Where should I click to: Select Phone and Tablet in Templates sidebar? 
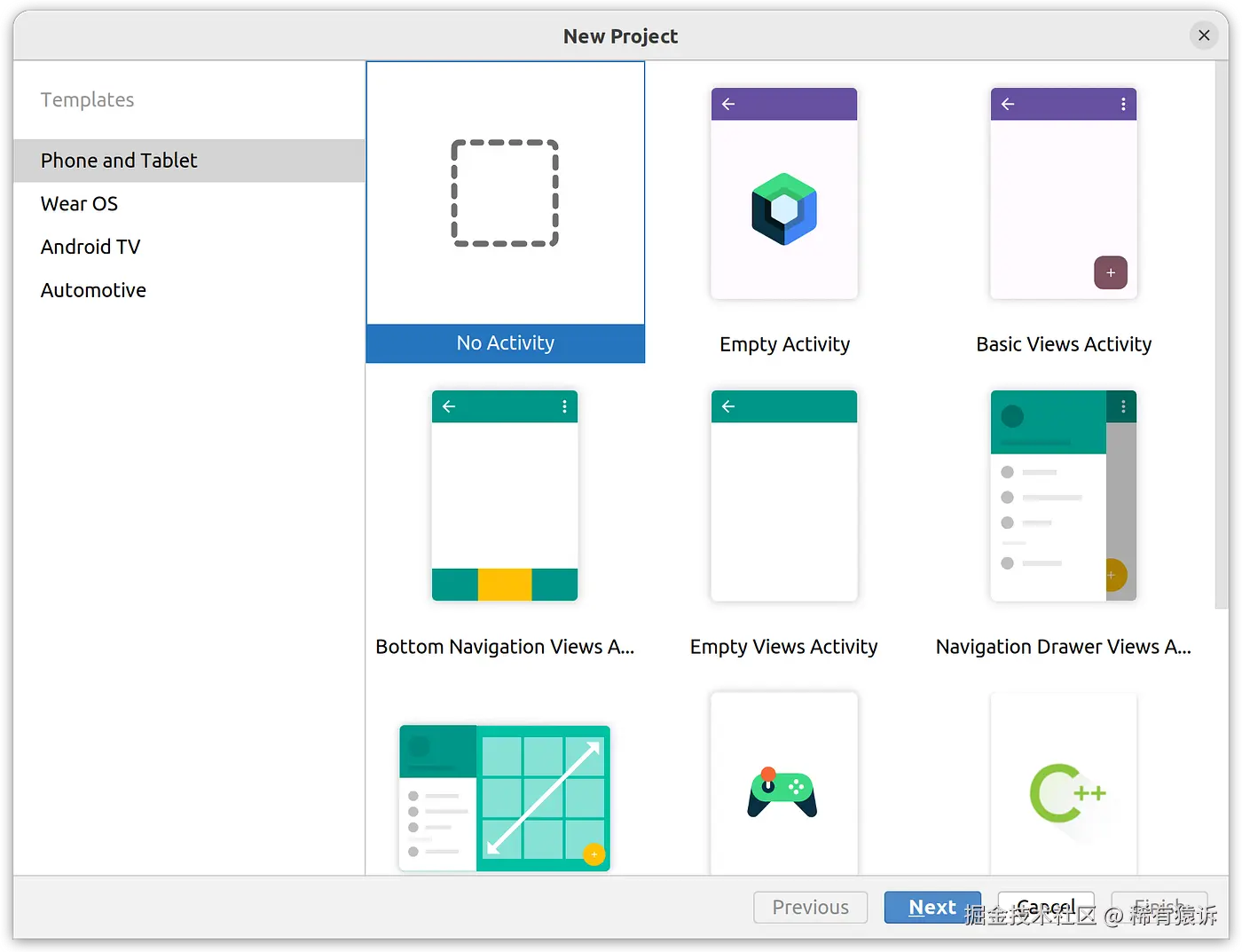pos(118,161)
